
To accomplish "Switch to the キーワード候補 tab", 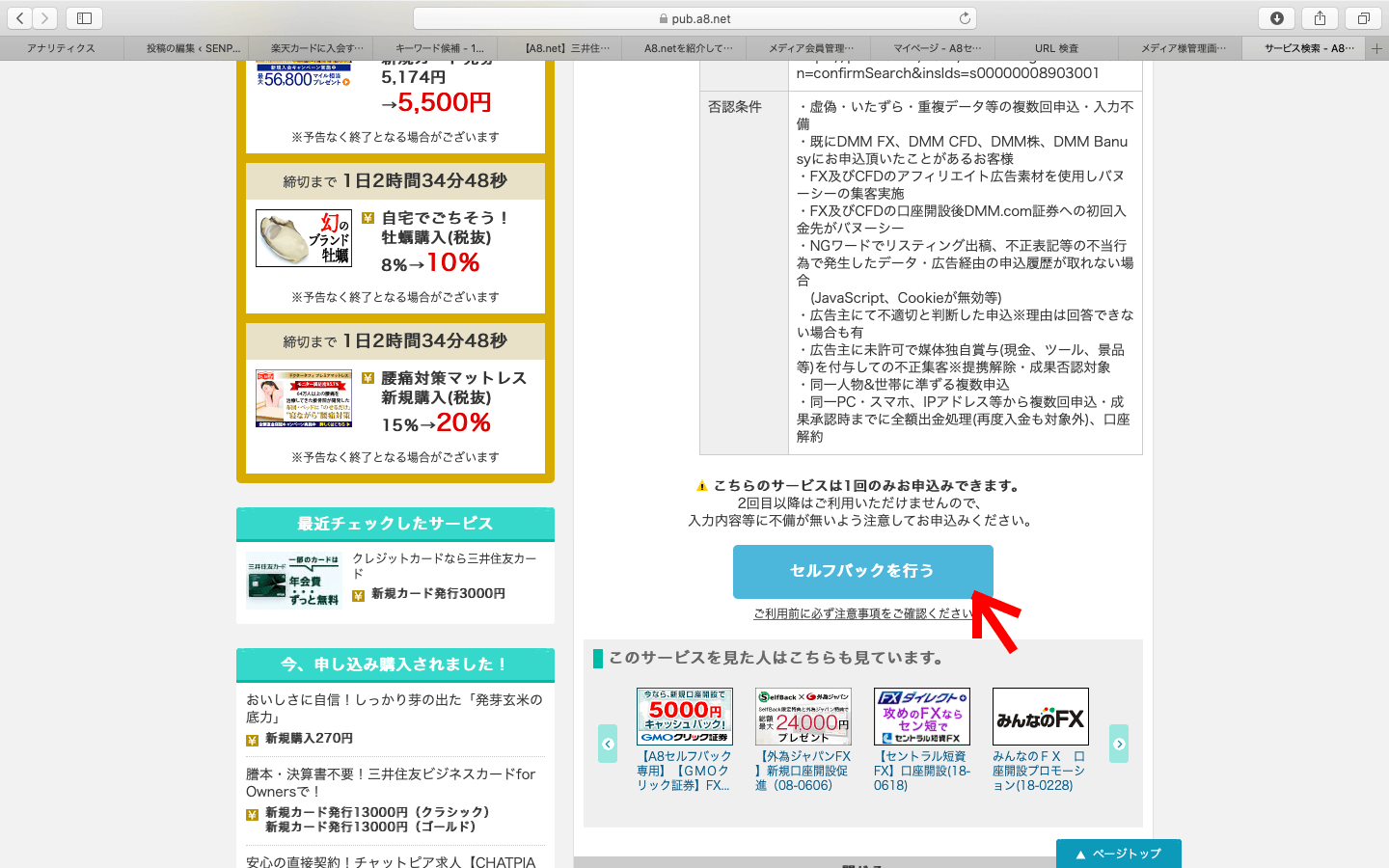I will (435, 48).
